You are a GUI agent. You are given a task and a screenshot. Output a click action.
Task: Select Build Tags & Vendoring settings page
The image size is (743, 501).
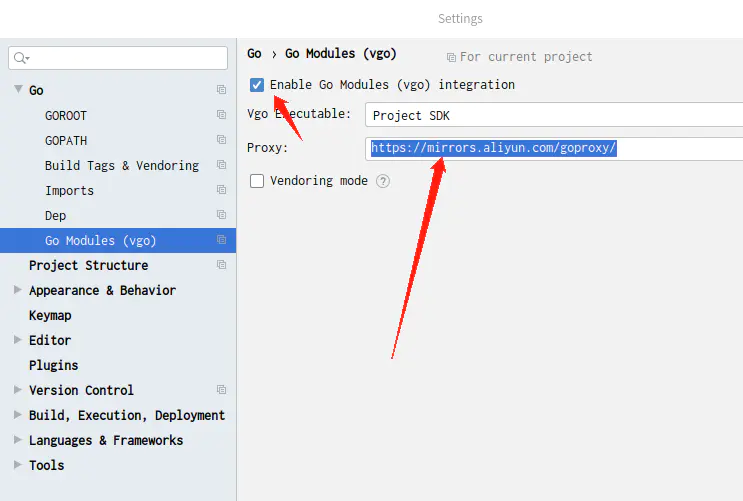click(121, 165)
